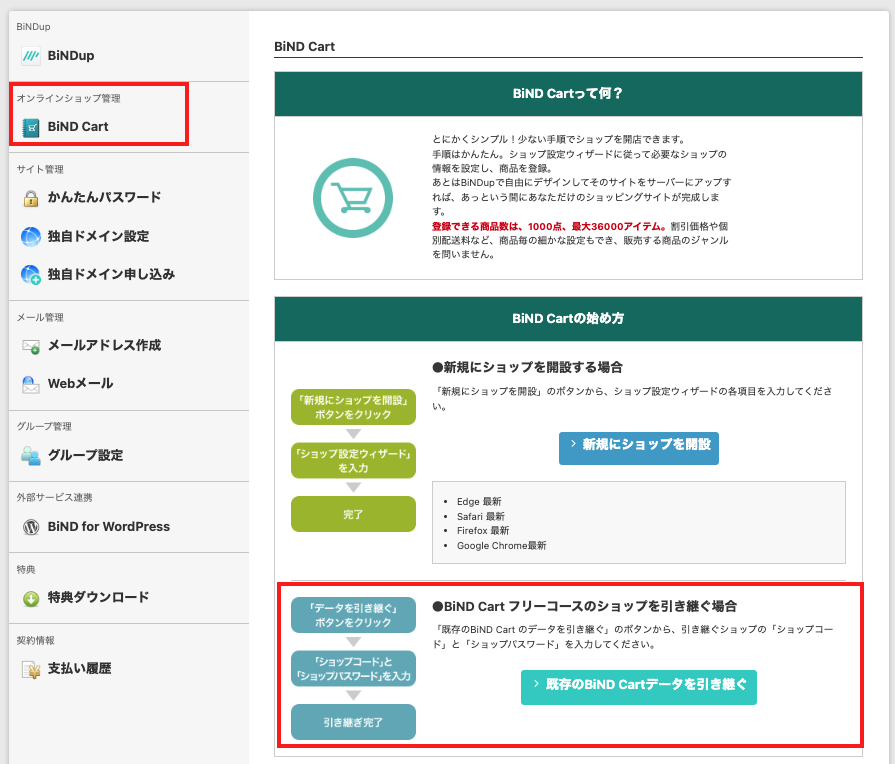This screenshot has height=764, width=895.
Task: Click the green 「新規にショップを開設」ボタンをクリック step box
Action: click(x=353, y=407)
